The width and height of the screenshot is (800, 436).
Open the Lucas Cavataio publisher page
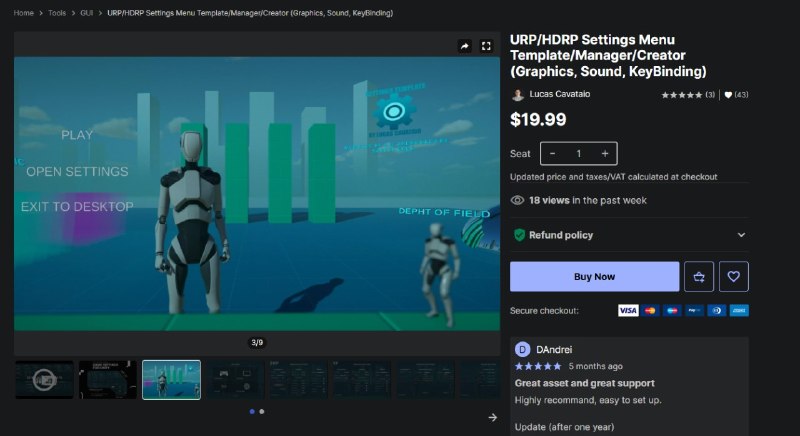[x=560, y=94]
